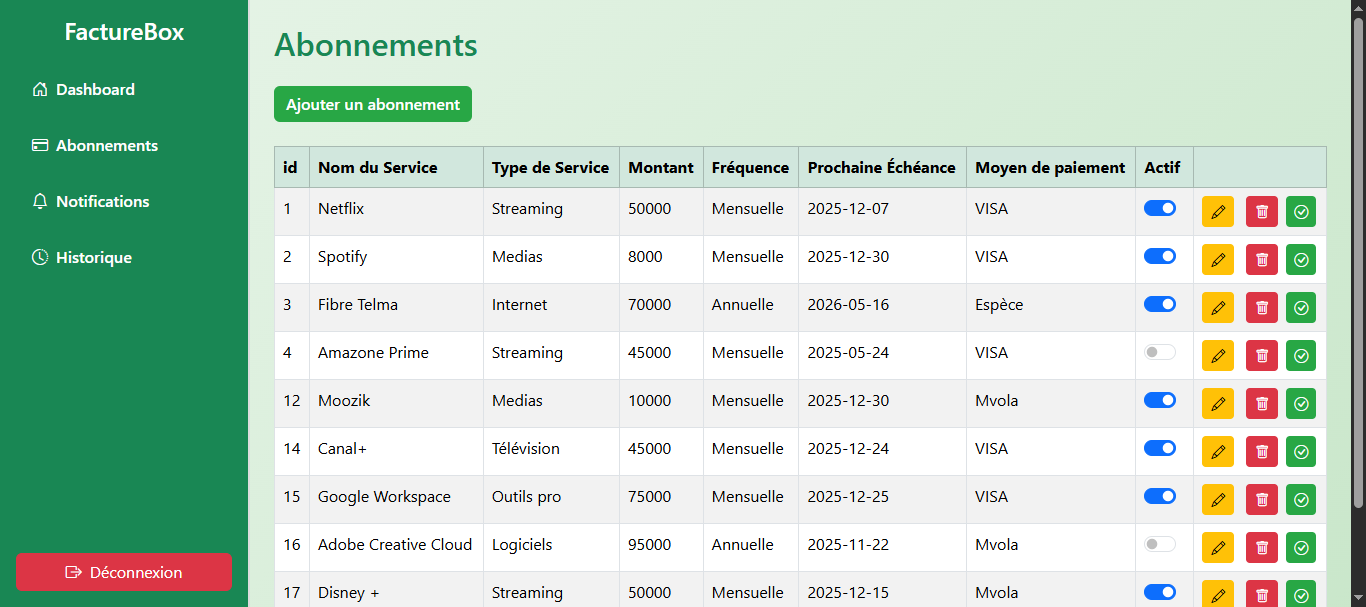Enable the Actif switch for Amazone Prime
The height and width of the screenshot is (607, 1366).
[x=1160, y=352]
